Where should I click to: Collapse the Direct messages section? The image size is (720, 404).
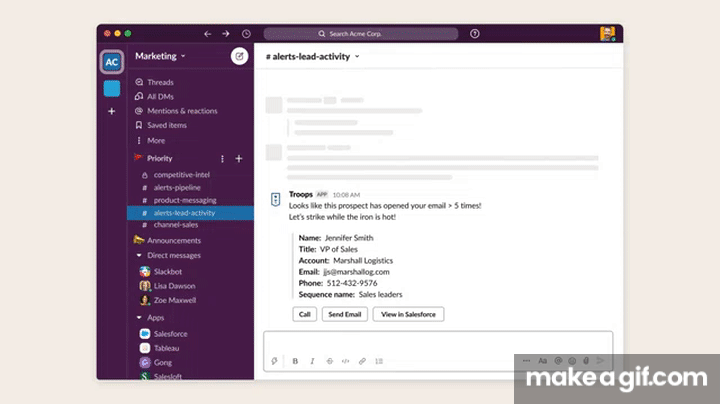[x=138, y=255]
